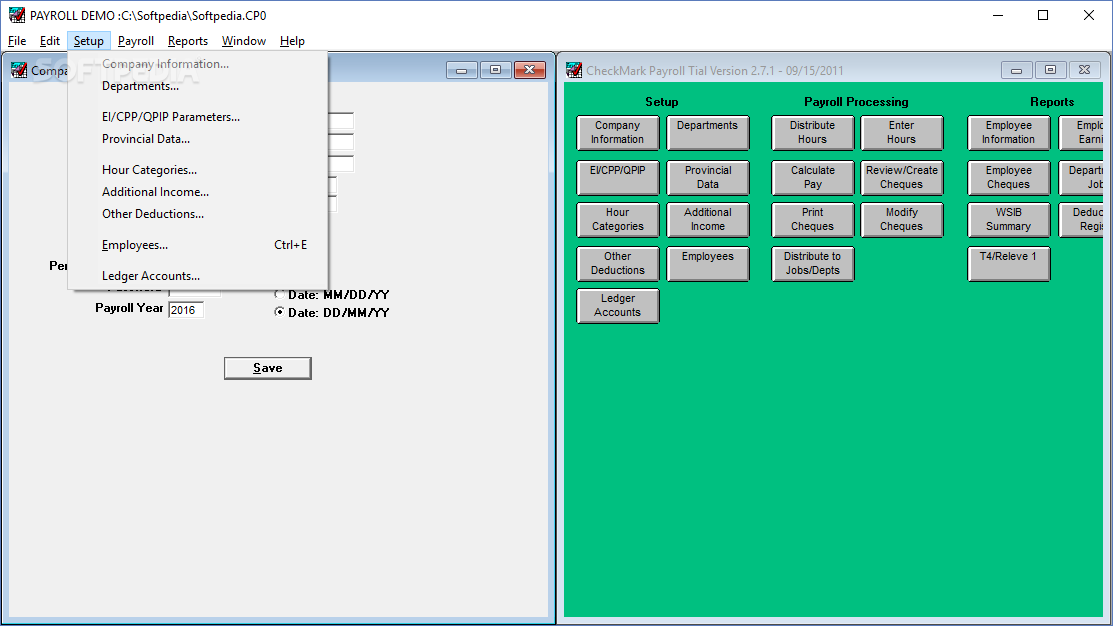Click the Payroll Year input field
The width and height of the screenshot is (1113, 626).
(x=186, y=310)
